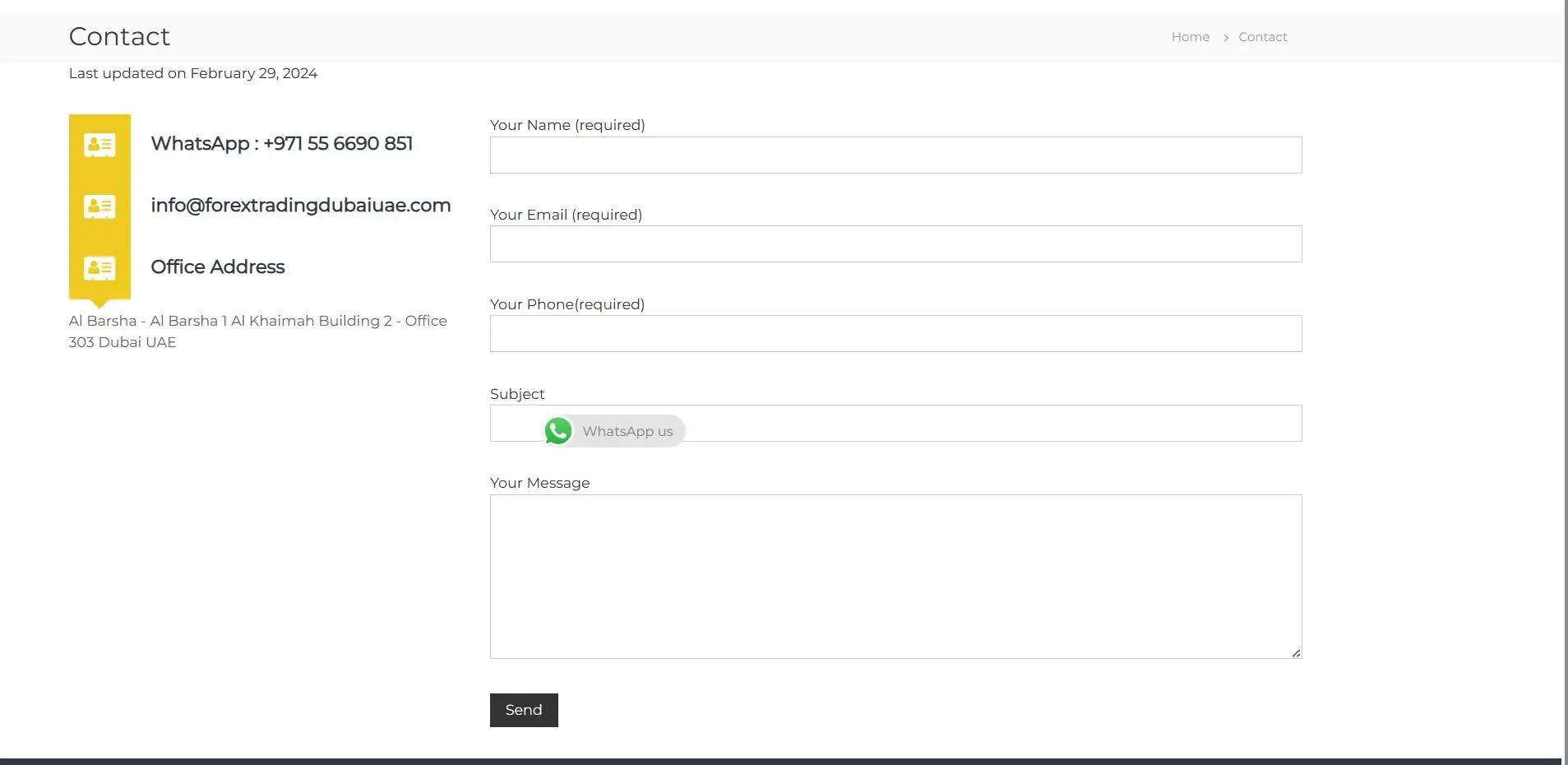1568x765 pixels.
Task: Focus the Your Phone input field
Action: 895,334
